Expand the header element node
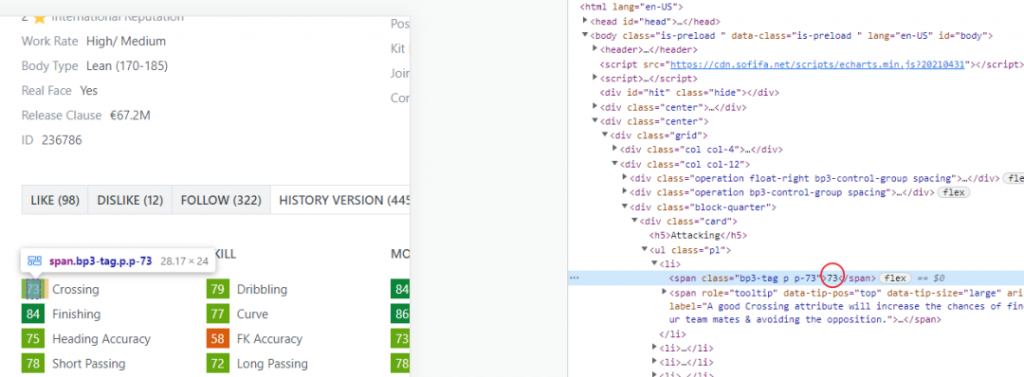This screenshot has height=377, width=1024. click(x=595, y=50)
